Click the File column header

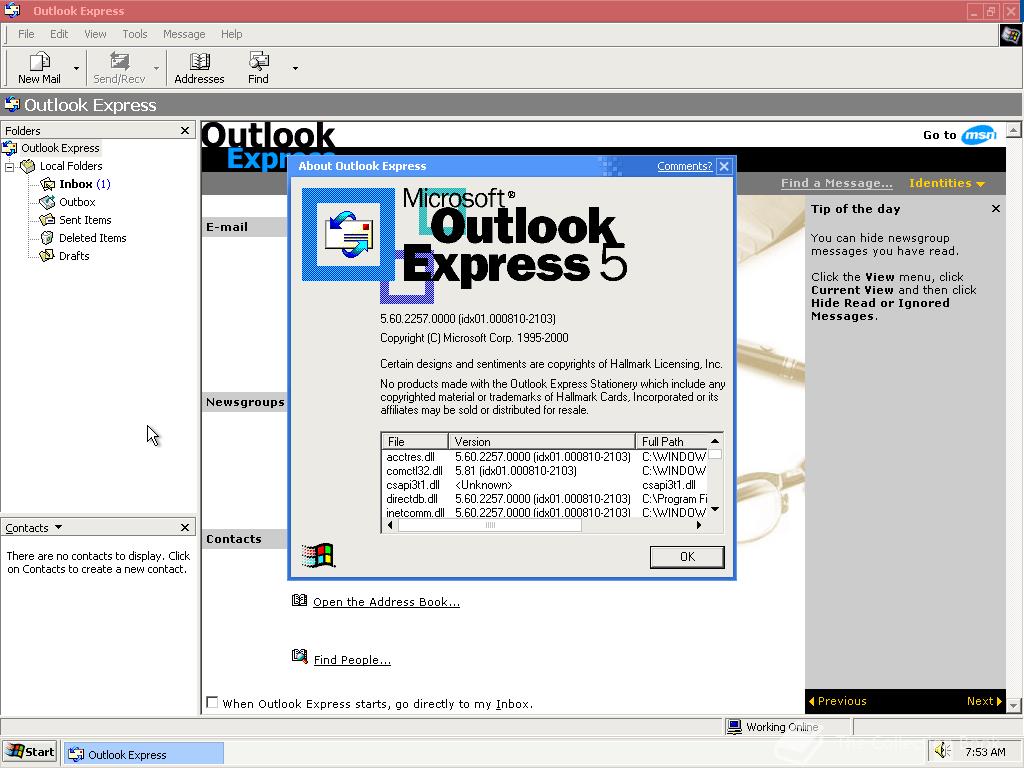[415, 441]
